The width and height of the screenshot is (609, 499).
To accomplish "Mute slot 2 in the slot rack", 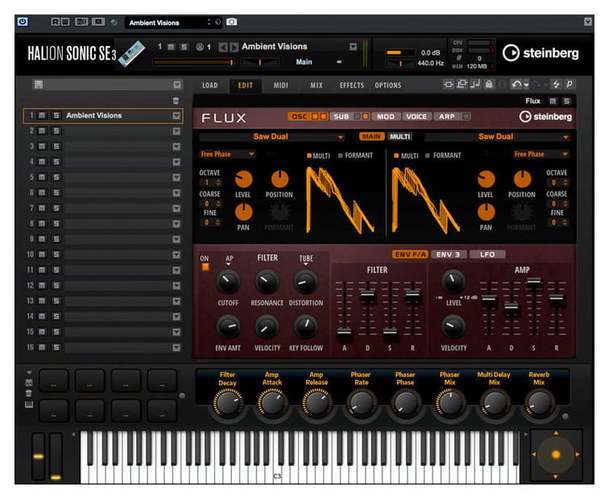I will (42, 131).
